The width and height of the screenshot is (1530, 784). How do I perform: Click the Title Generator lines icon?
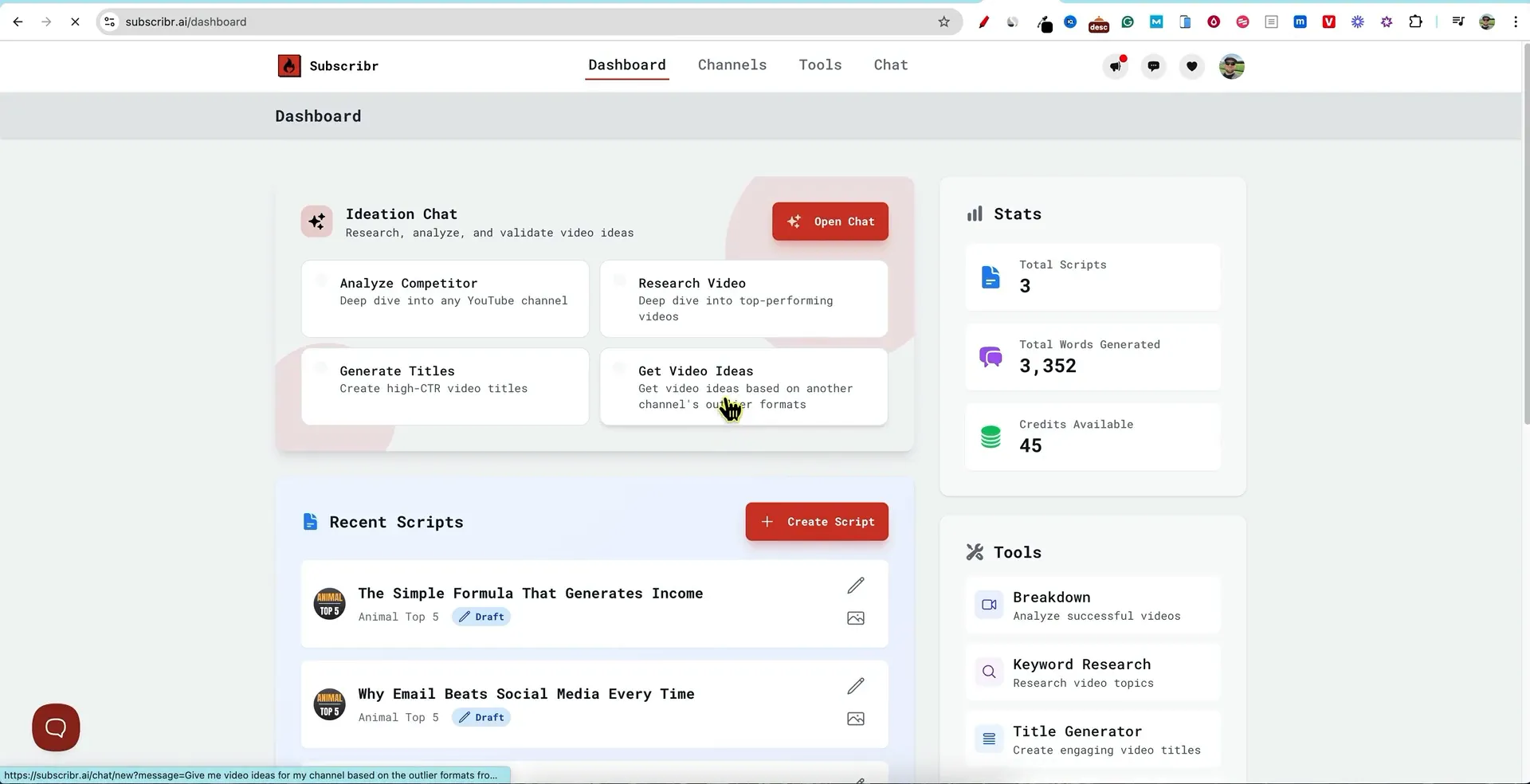[989, 739]
